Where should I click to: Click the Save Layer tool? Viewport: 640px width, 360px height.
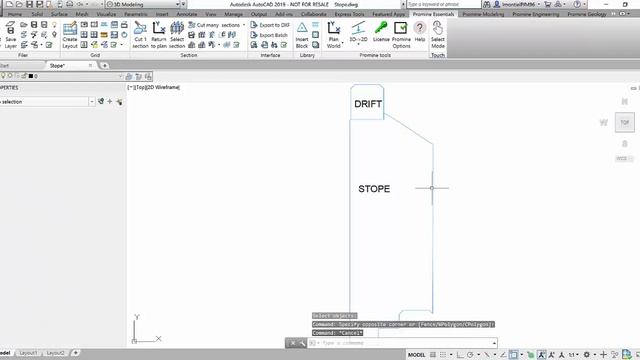(11, 35)
